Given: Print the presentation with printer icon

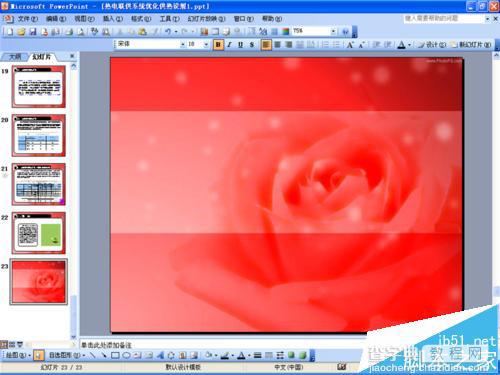Looking at the screenshot, I should 69,32.
